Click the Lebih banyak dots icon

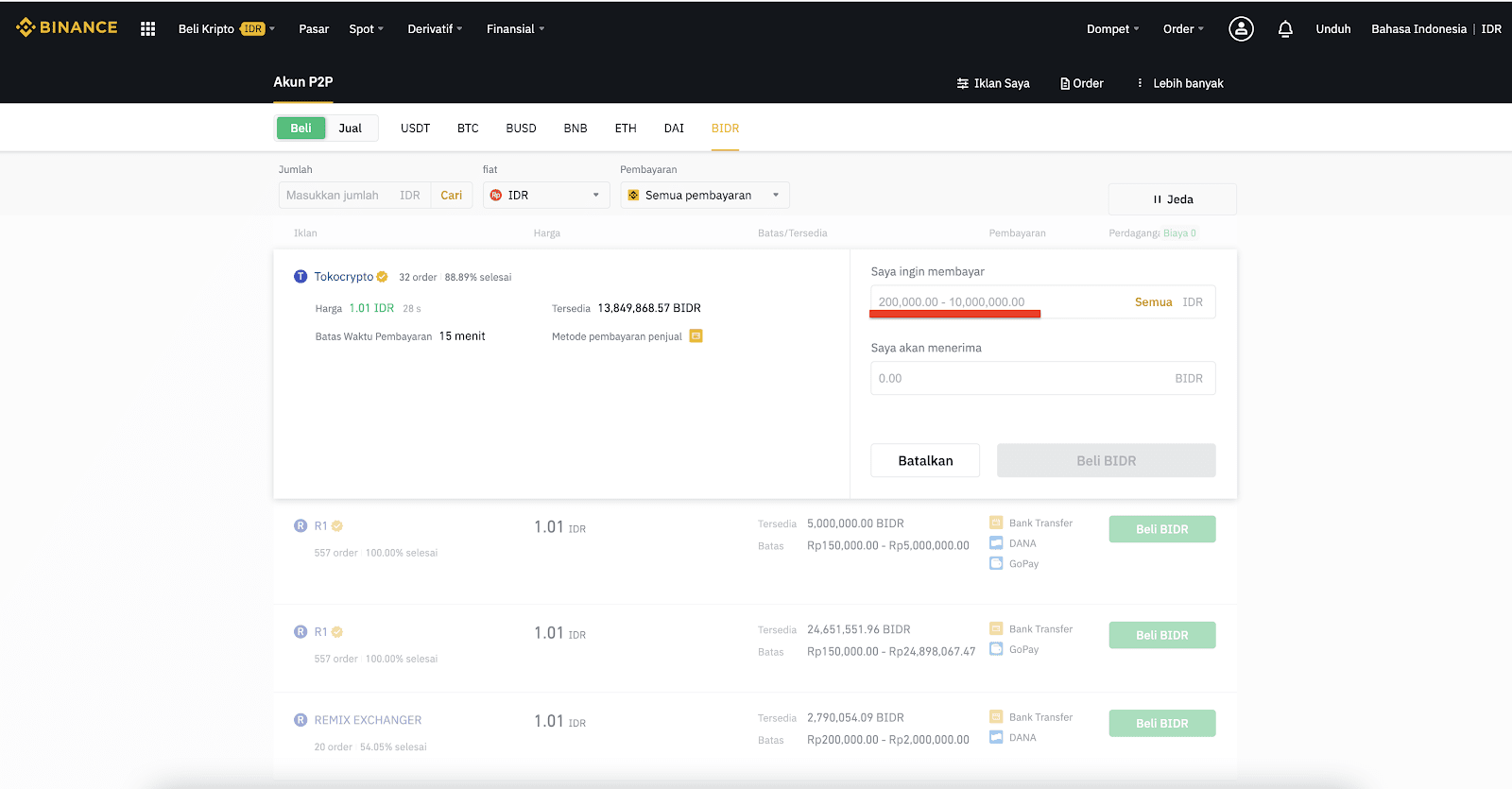pyautogui.click(x=1140, y=83)
